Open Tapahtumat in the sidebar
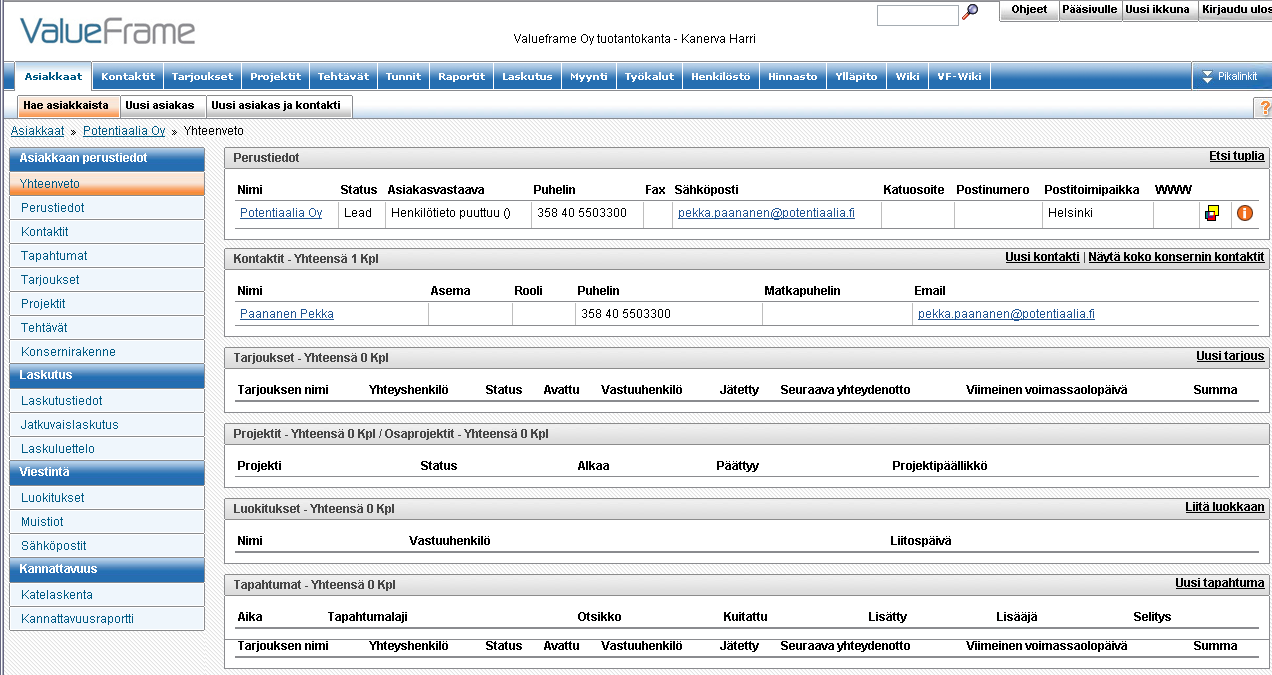This screenshot has height=675, width=1272. (106, 256)
